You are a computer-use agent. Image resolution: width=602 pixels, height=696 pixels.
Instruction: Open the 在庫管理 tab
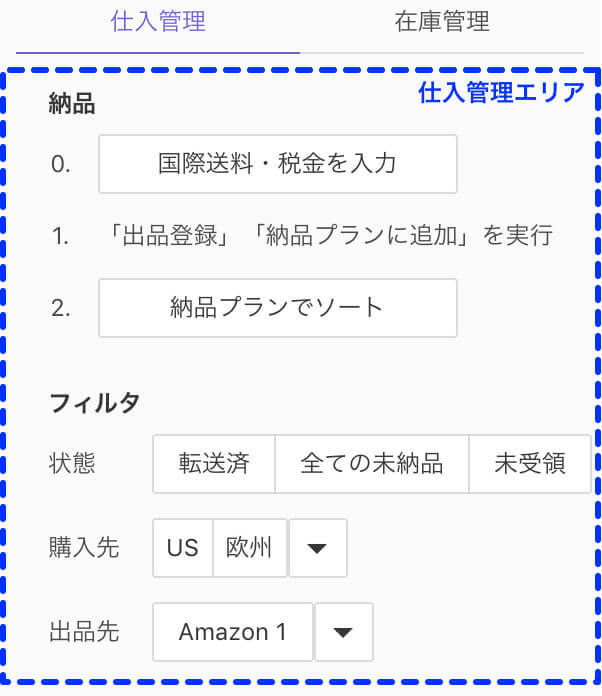442,21
